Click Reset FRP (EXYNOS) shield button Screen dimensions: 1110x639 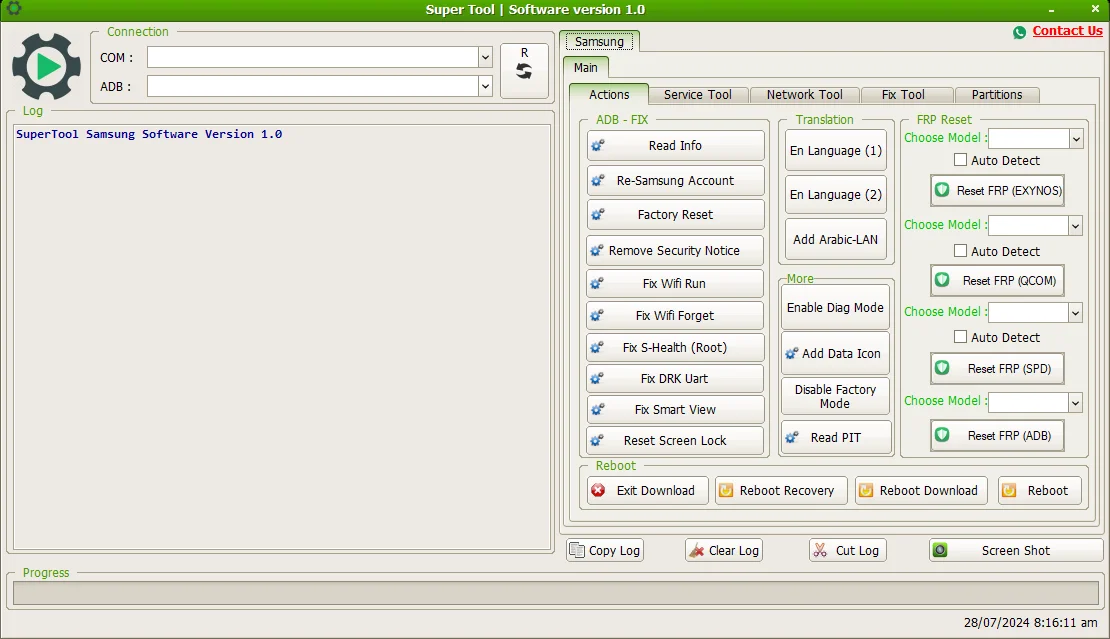(x=997, y=190)
